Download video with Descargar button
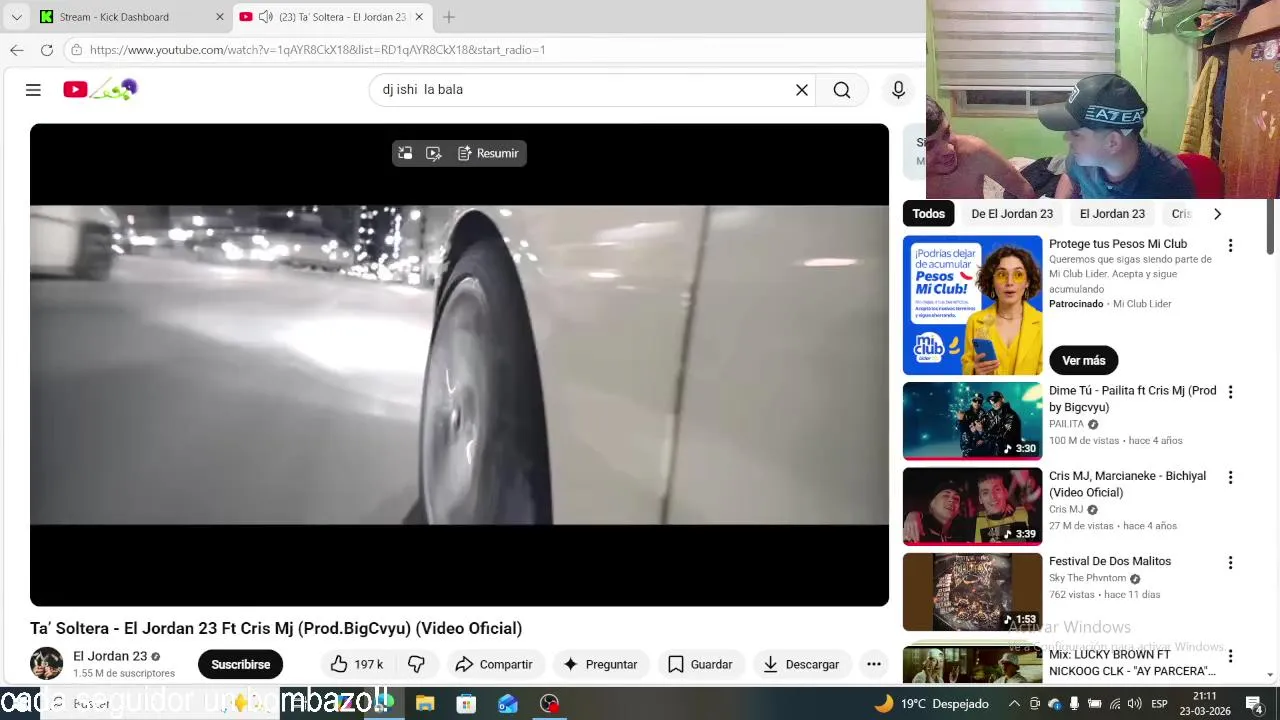This screenshot has width=1280, height=720. pyautogui.click(x=801, y=664)
